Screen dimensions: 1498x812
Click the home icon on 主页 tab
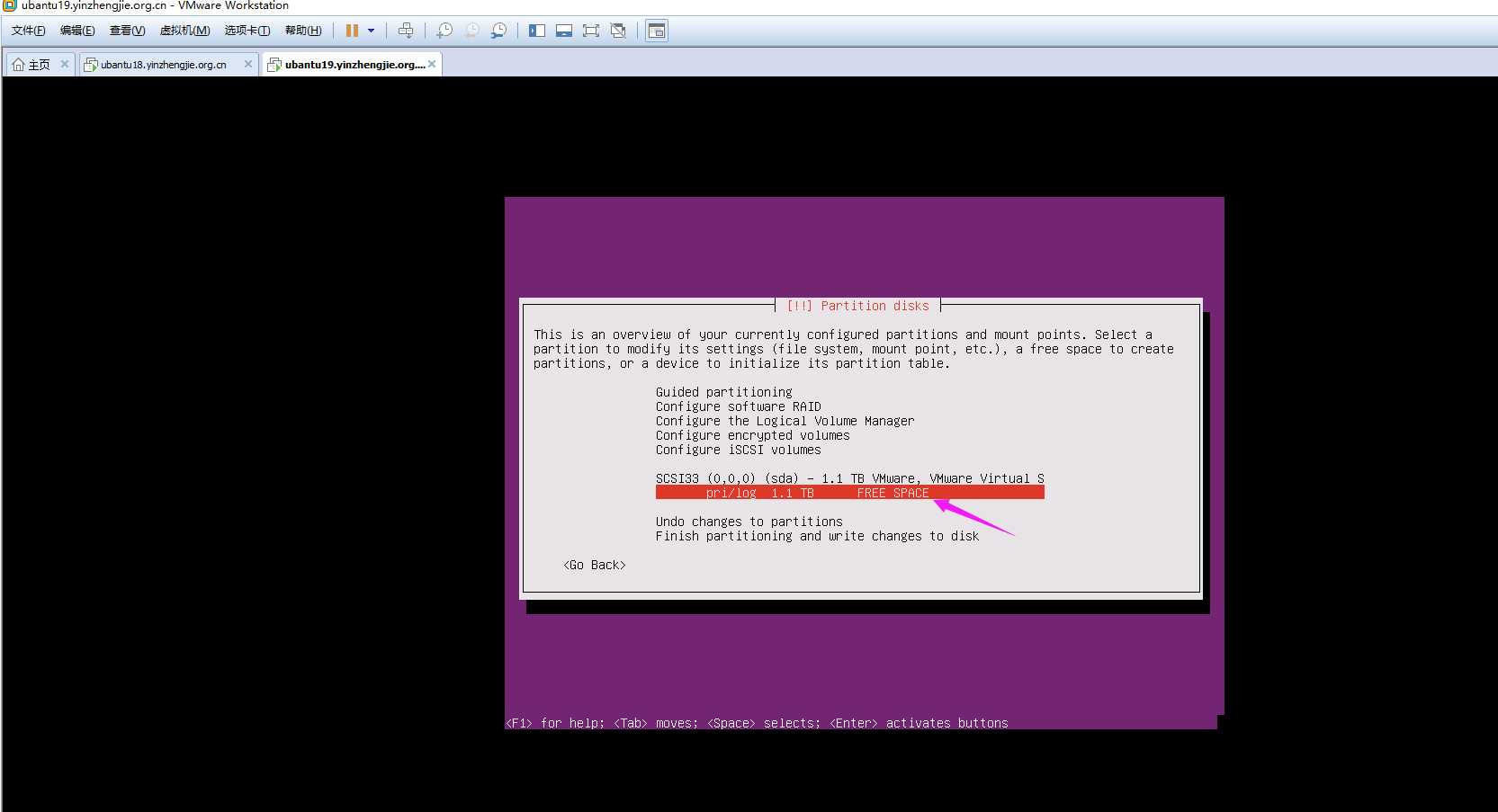coord(18,65)
